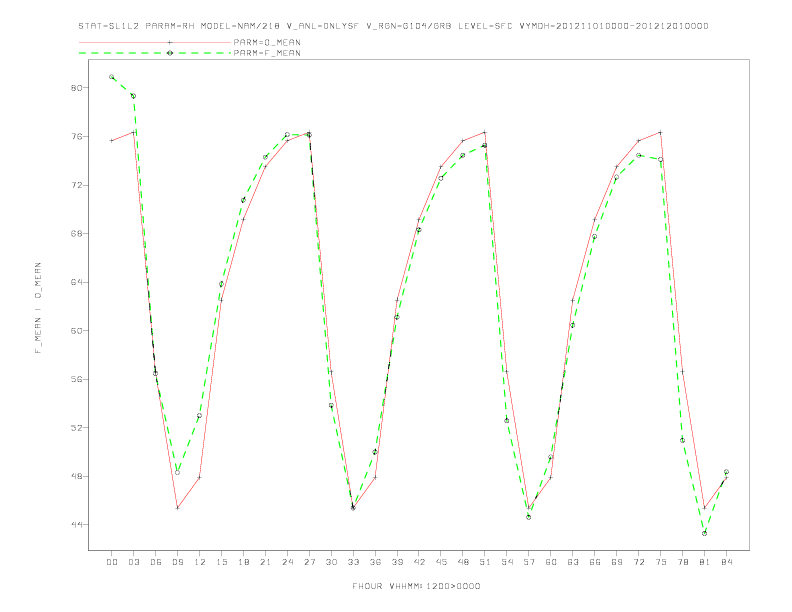Click the x-axis hour label 12
Viewport: 792px width, 612px height.
200,562
